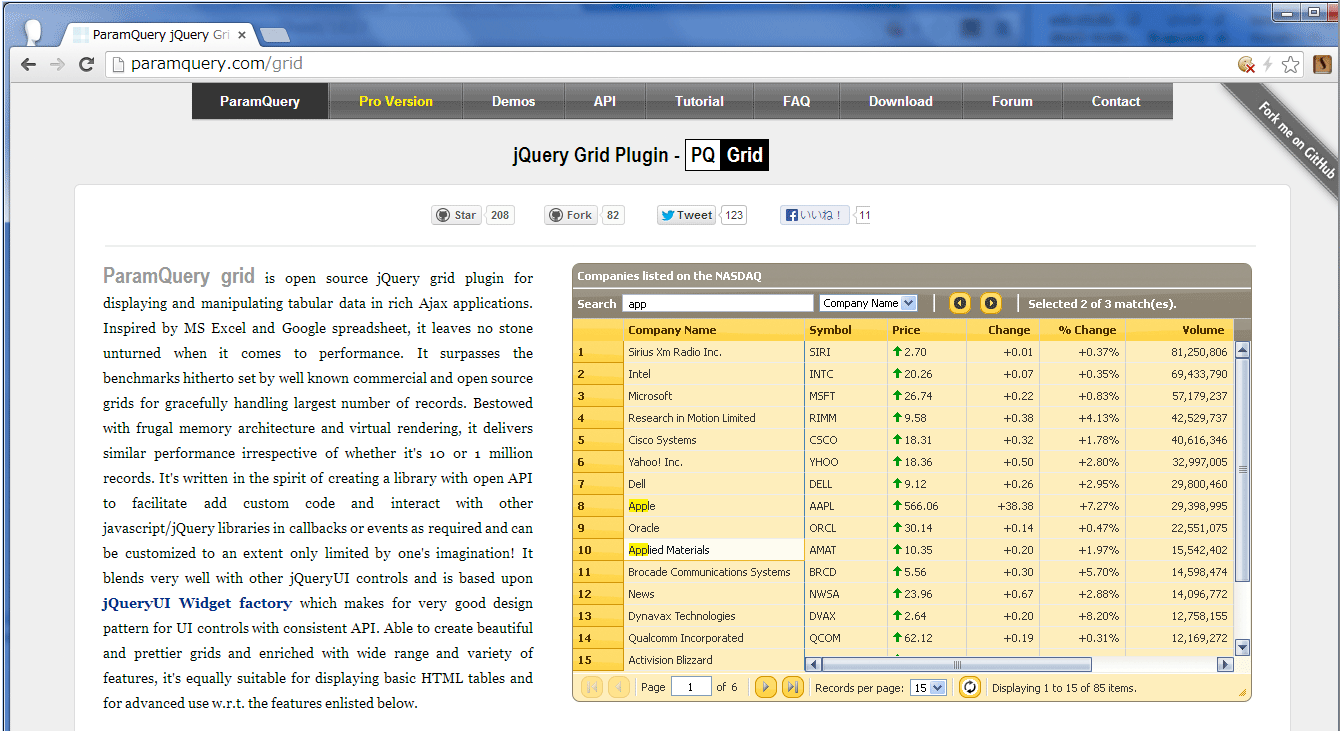Click the GitHub star count 208
Viewport: 1340px width, 731px height.
tap(500, 215)
